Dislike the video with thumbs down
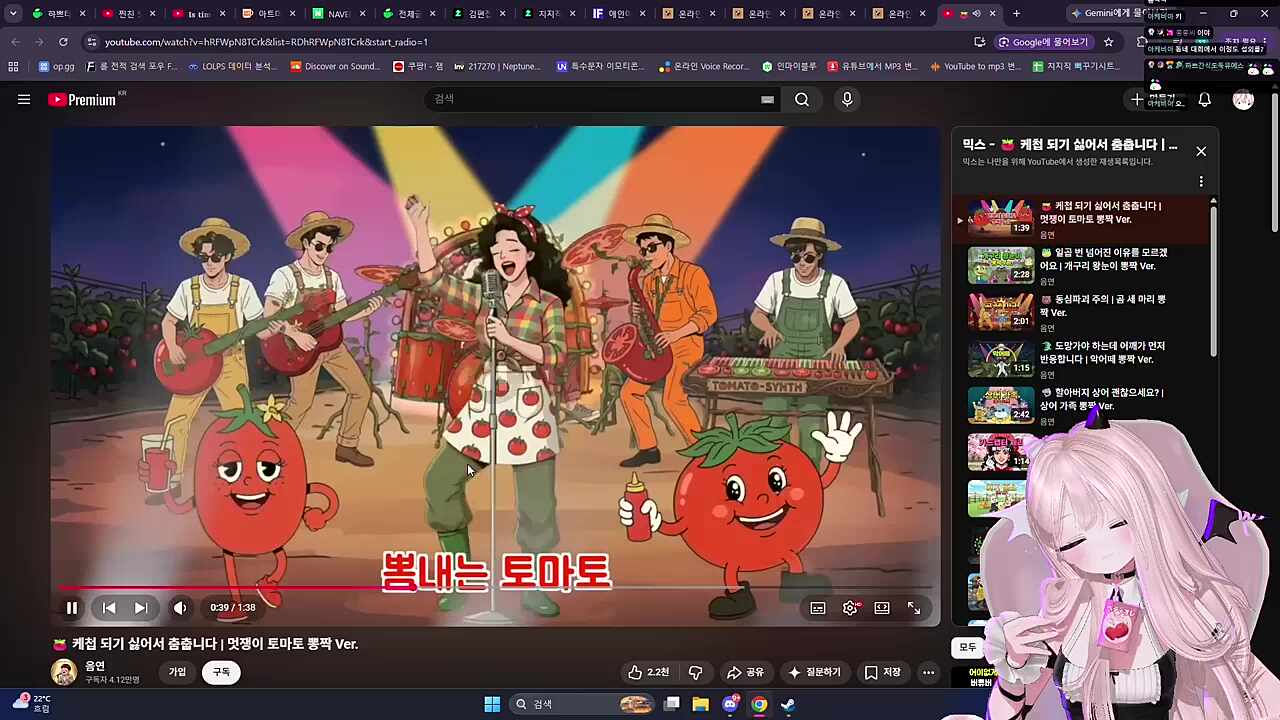1280x720 pixels. (696, 672)
